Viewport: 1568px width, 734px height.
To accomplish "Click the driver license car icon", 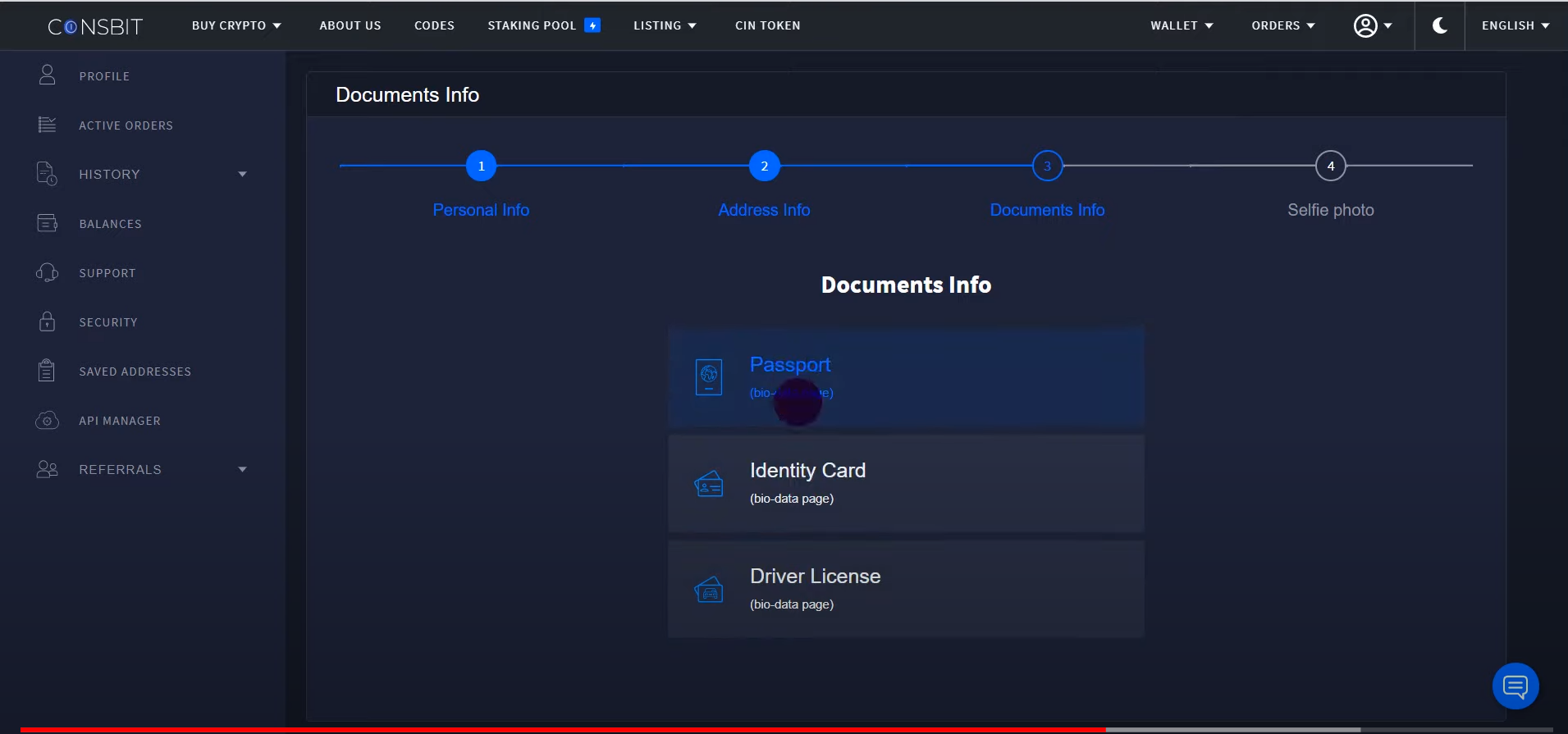I will tap(709, 589).
